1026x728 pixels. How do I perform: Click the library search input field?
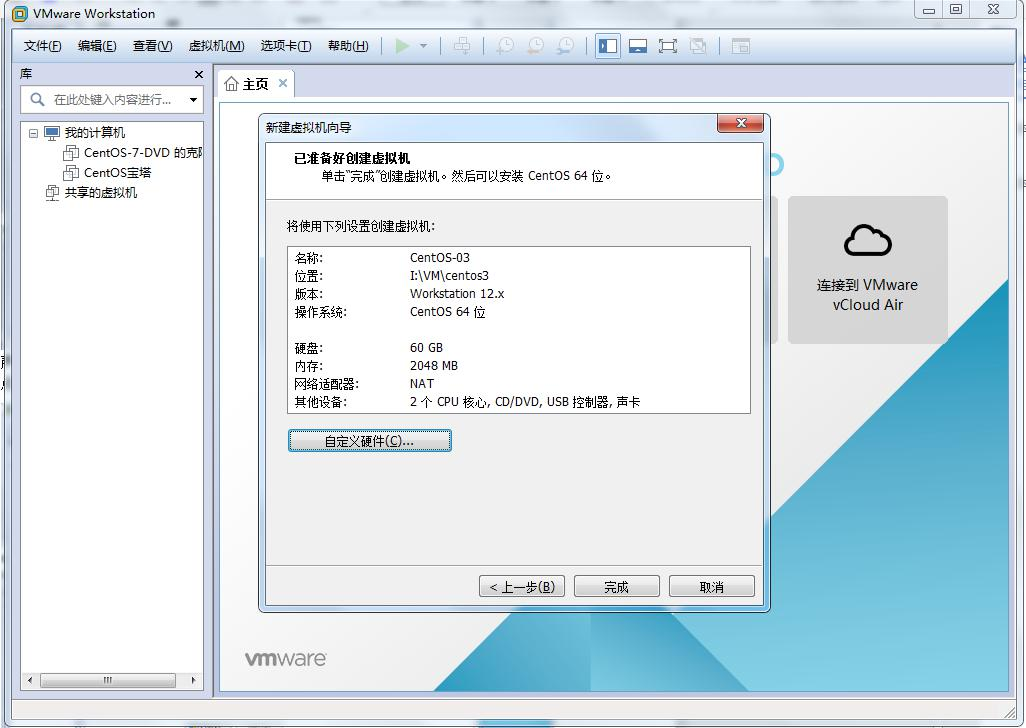112,99
